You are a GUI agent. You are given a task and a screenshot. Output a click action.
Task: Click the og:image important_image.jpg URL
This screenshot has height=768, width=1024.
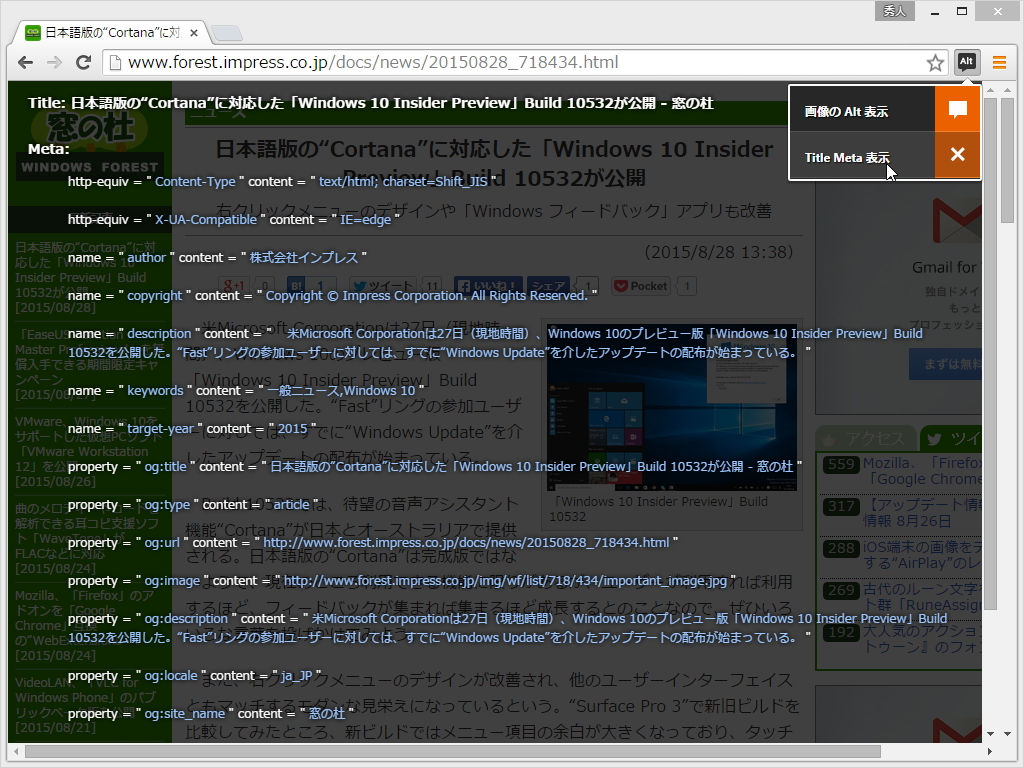tap(505, 581)
